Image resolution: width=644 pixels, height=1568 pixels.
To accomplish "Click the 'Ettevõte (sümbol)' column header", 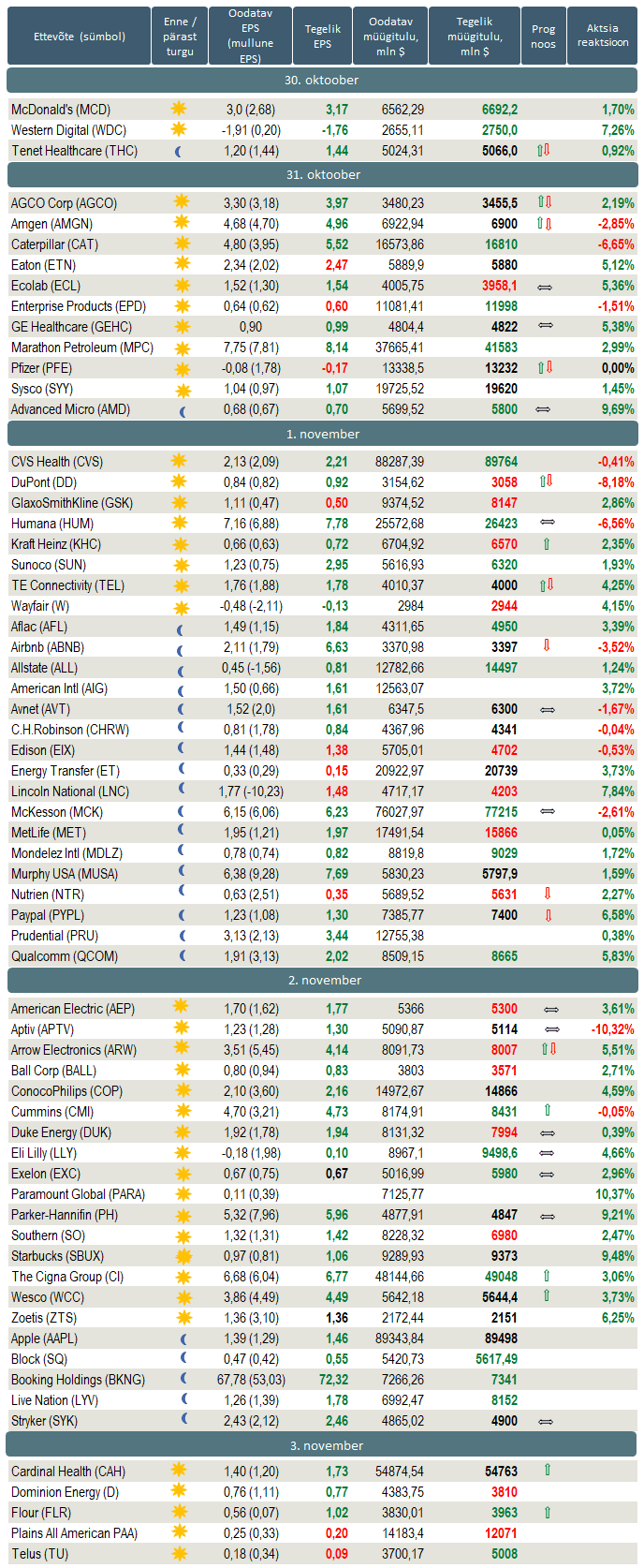I will coord(79,37).
